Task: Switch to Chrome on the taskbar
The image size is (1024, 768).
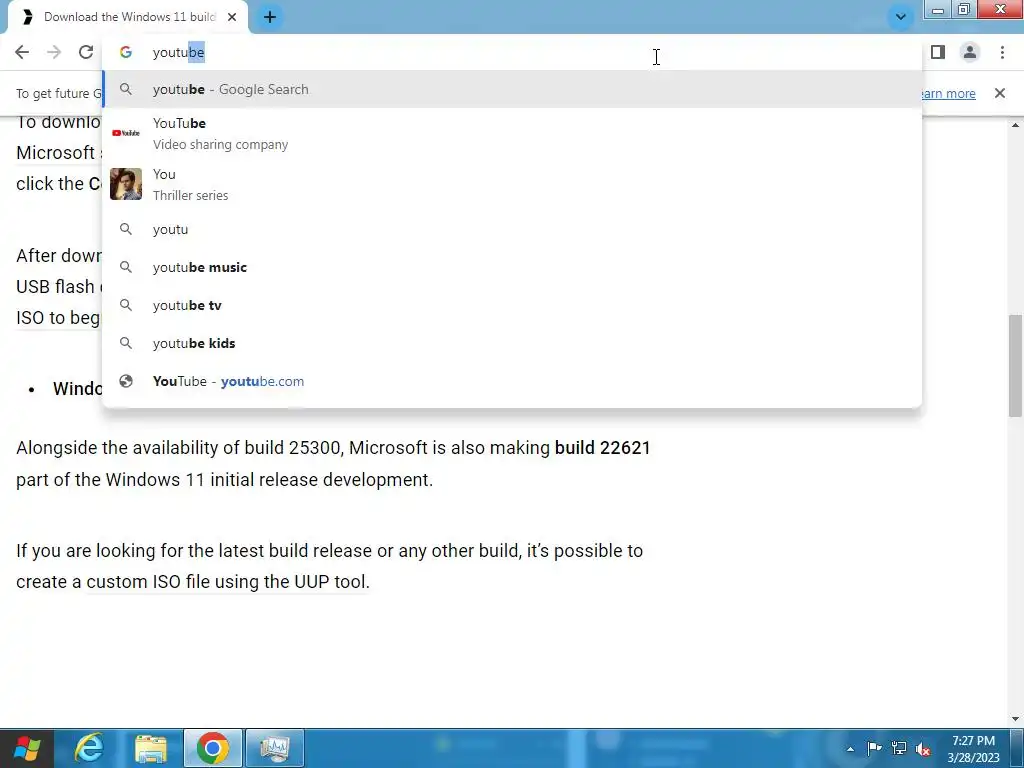Action: pyautogui.click(x=213, y=748)
